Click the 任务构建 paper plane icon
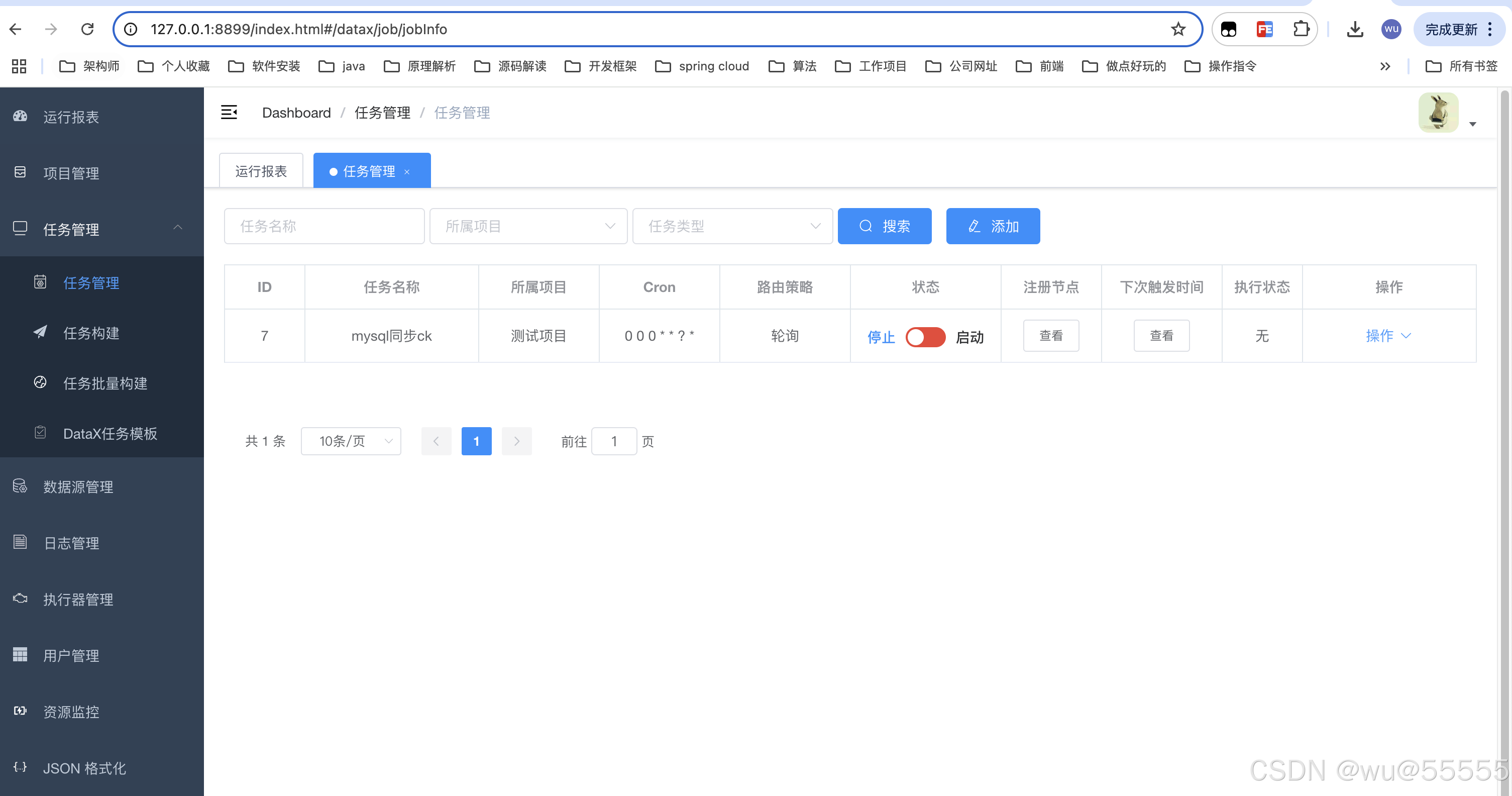1512x796 pixels. tap(40, 332)
